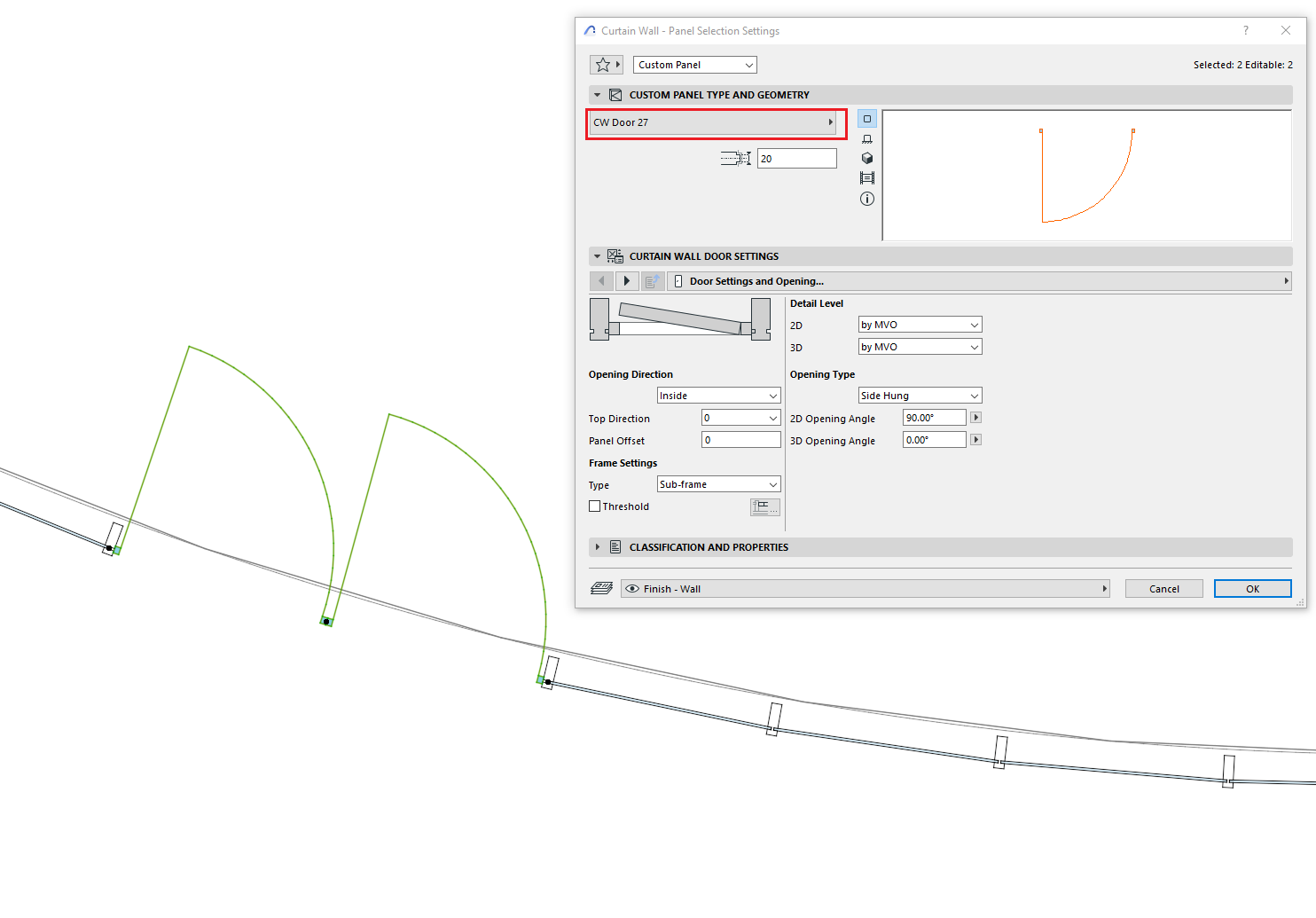Open the CW Door 27 panel selector
Viewport: 1316px width, 918px height.
pos(713,122)
